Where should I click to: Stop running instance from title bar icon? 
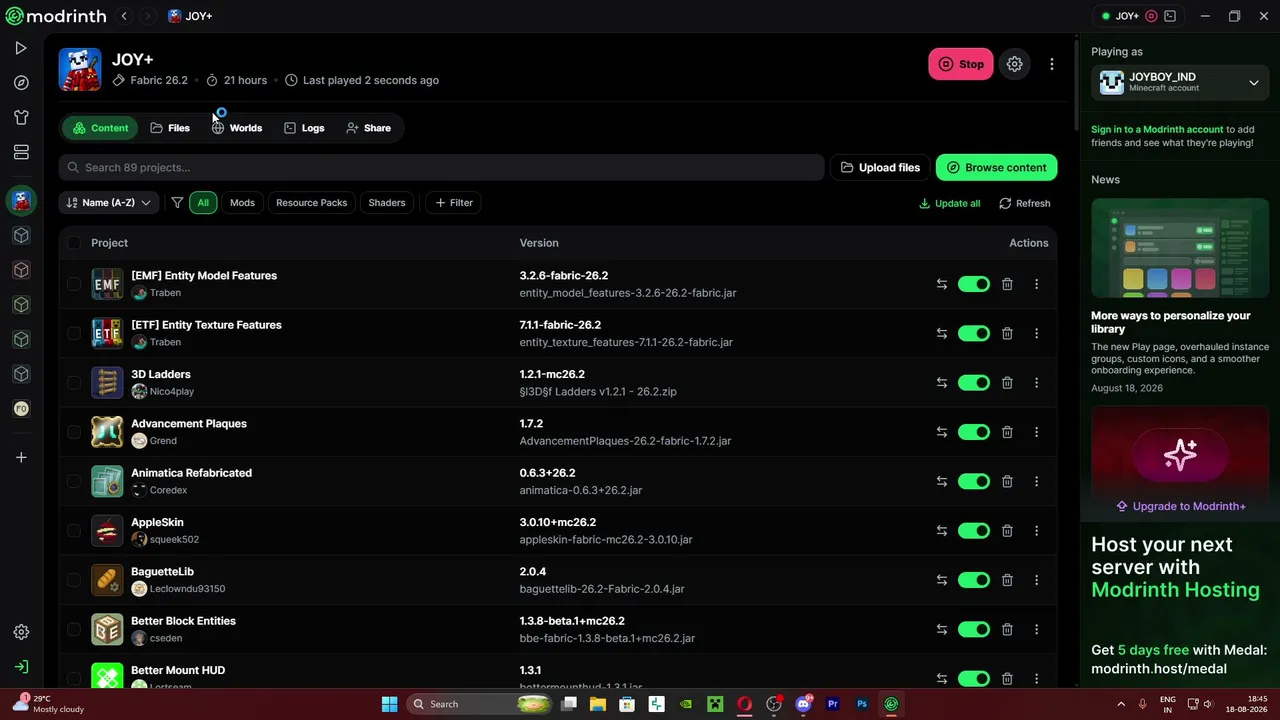tap(1151, 16)
